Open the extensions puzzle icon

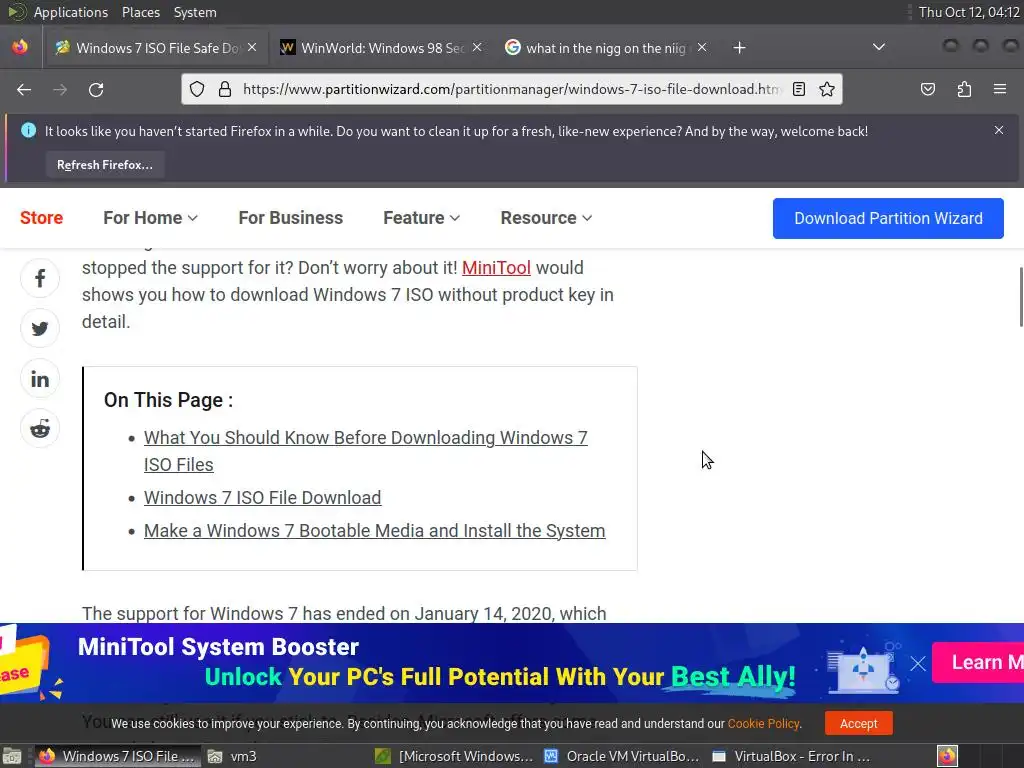click(964, 89)
